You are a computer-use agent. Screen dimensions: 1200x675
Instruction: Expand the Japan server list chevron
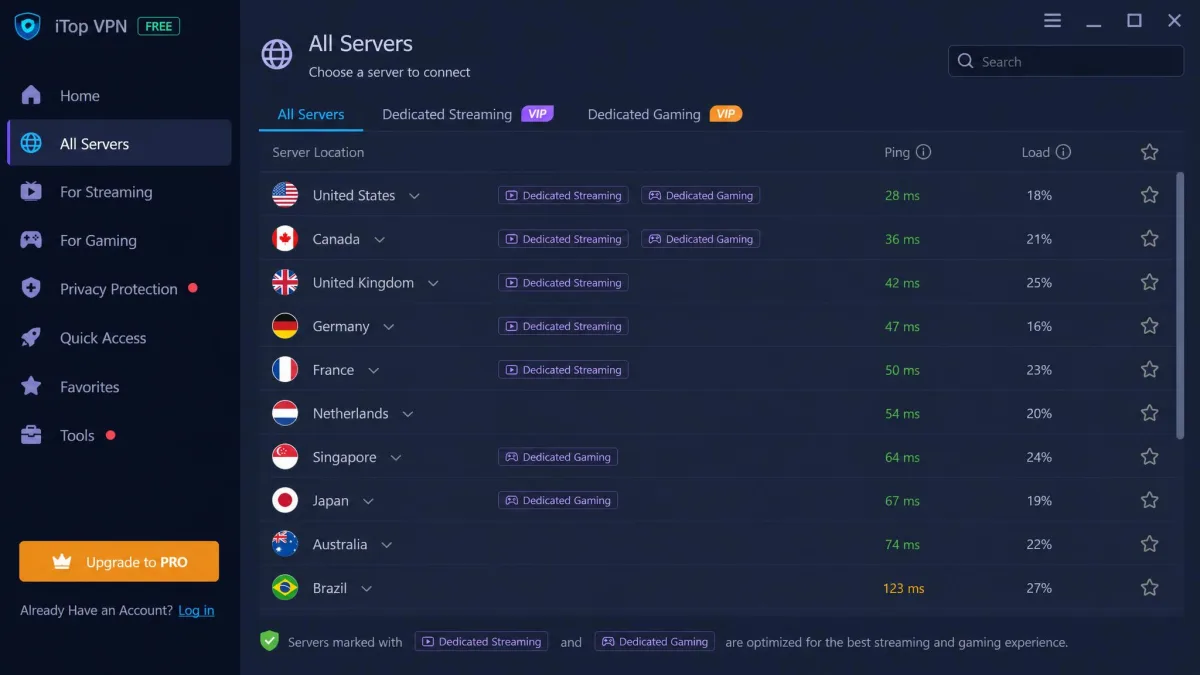[368, 501]
